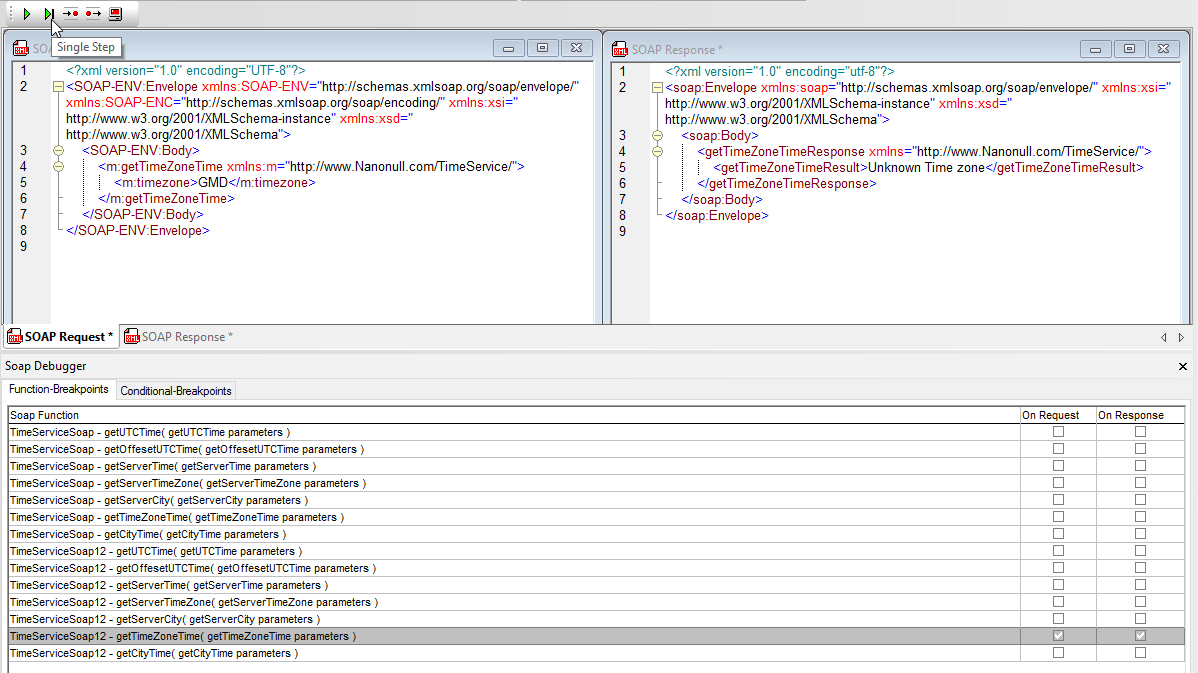Image resolution: width=1198 pixels, height=673 pixels.
Task: Click the Step to Next Request icon
Action: tap(70, 13)
